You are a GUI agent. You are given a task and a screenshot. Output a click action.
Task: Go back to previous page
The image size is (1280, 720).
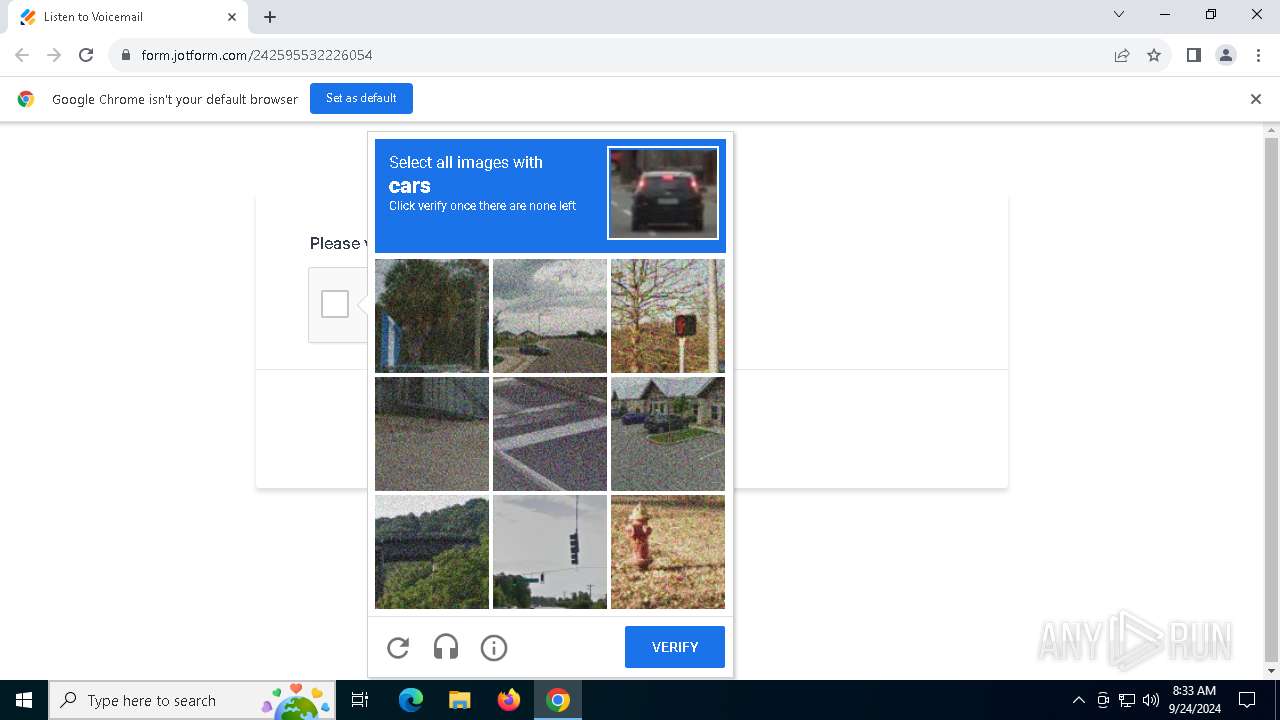[x=22, y=55]
